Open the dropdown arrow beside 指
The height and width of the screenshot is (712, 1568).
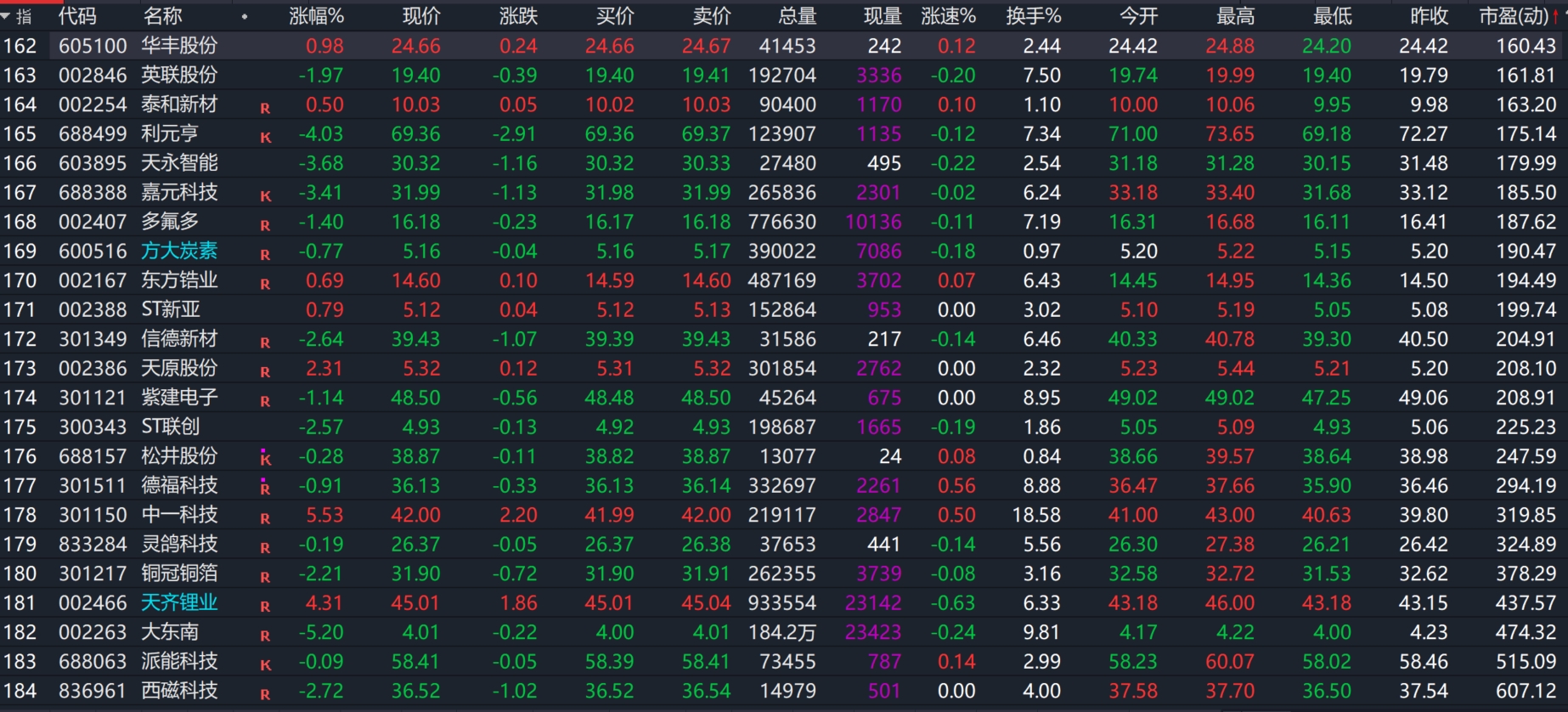6,15
